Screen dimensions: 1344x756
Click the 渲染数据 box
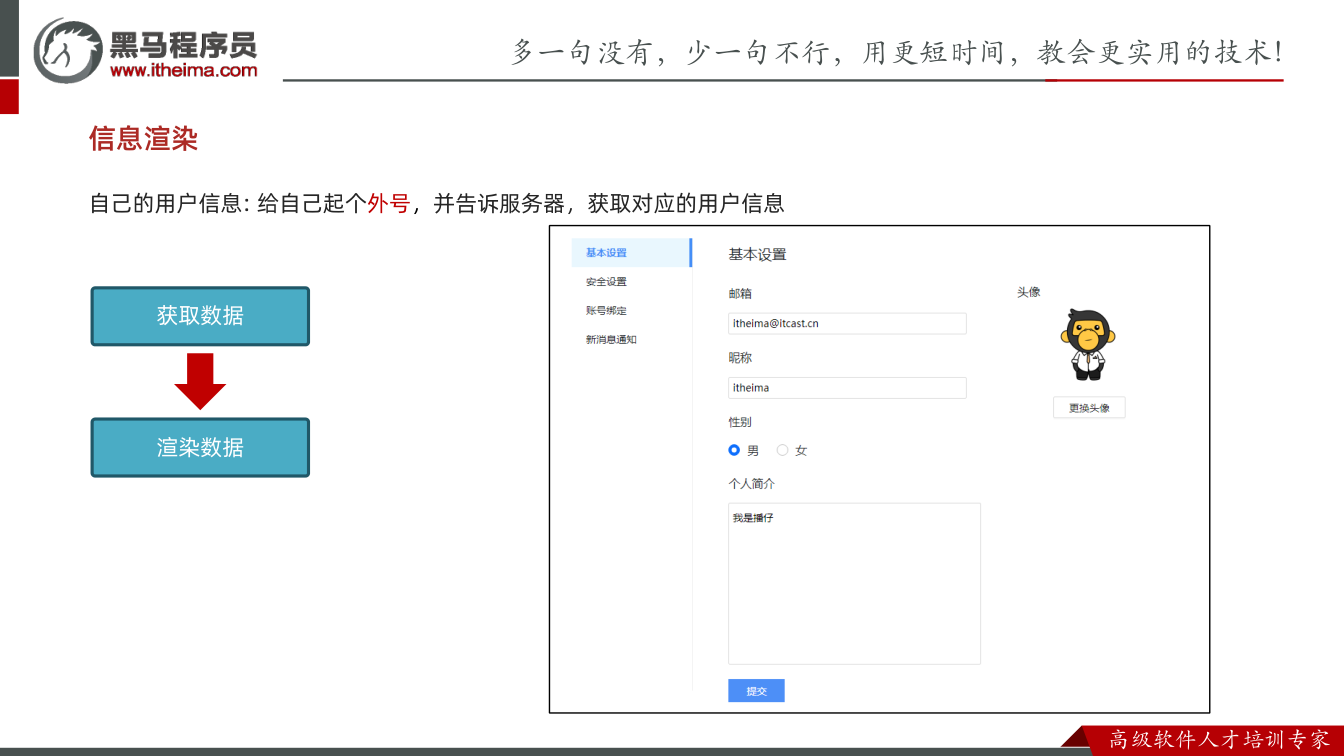pyautogui.click(x=200, y=447)
